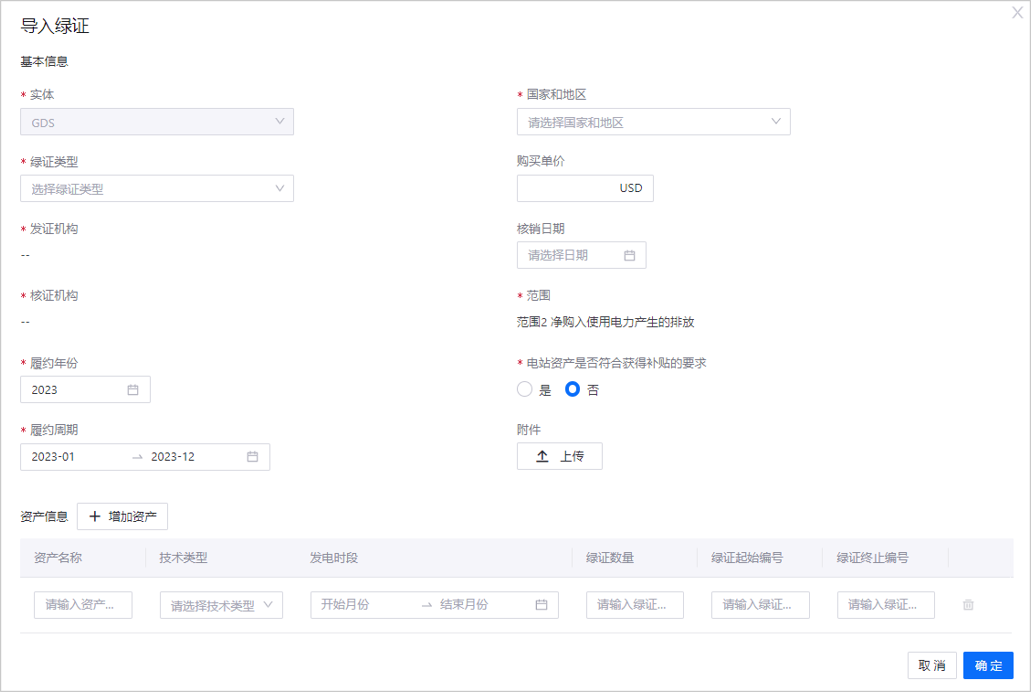
Task: Click 绿证起始编号 input field
Action: (x=760, y=605)
